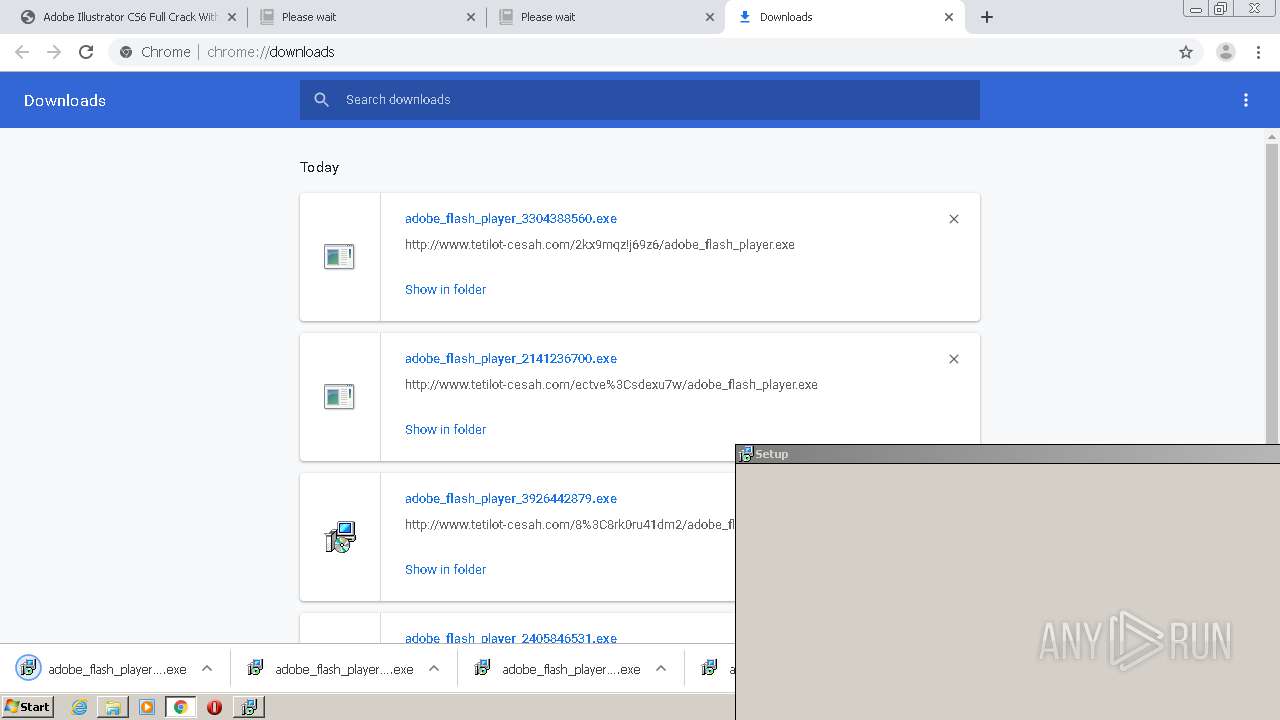Reload the downloads page
This screenshot has height=720, width=1280.
(86, 52)
